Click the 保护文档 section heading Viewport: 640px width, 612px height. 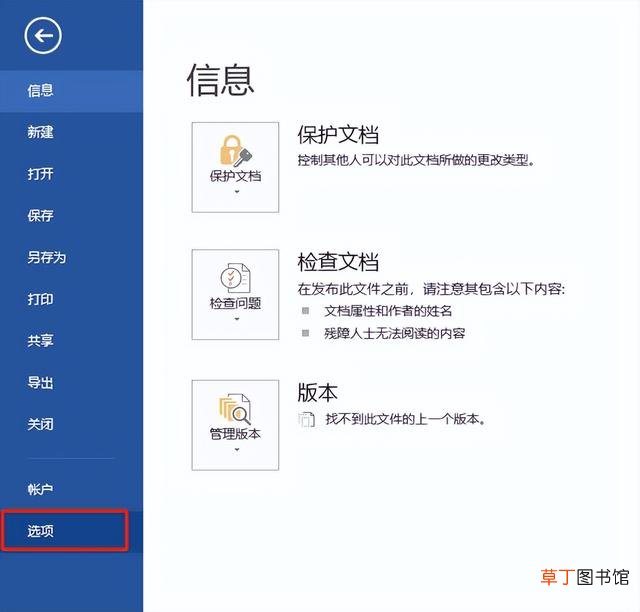(338, 135)
